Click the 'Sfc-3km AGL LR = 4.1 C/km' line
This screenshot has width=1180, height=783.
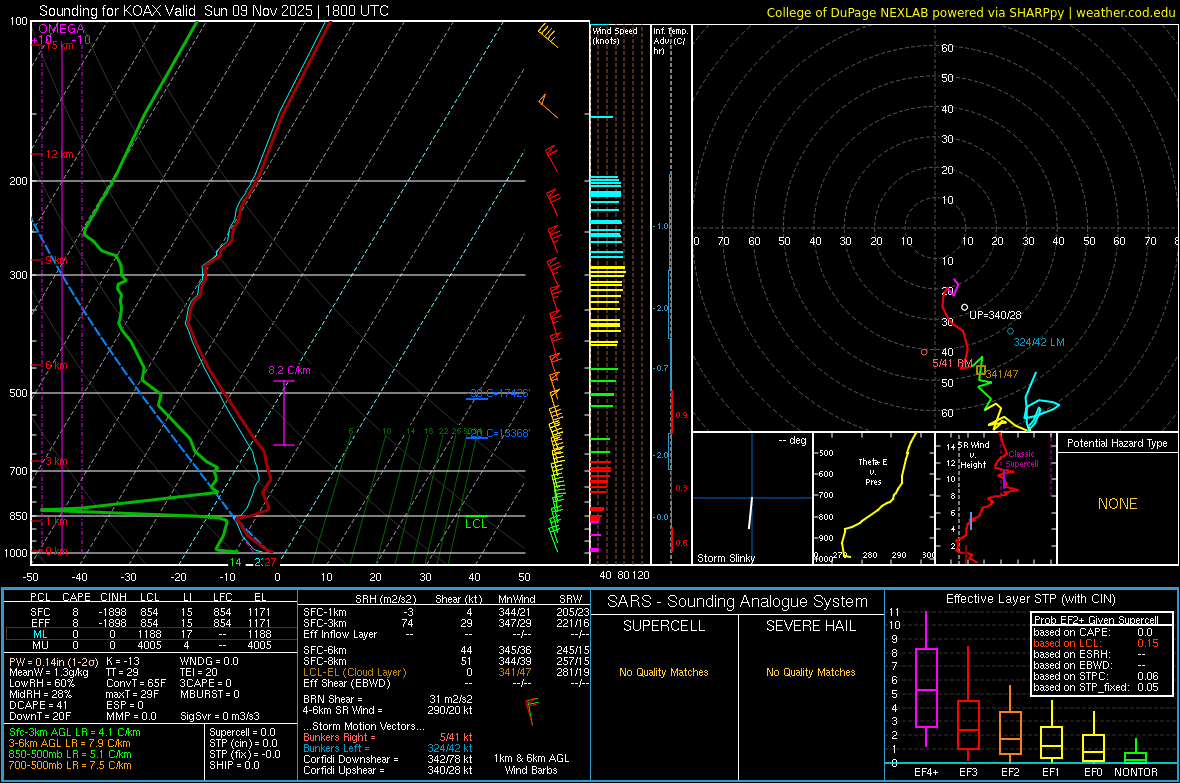(x=75, y=732)
